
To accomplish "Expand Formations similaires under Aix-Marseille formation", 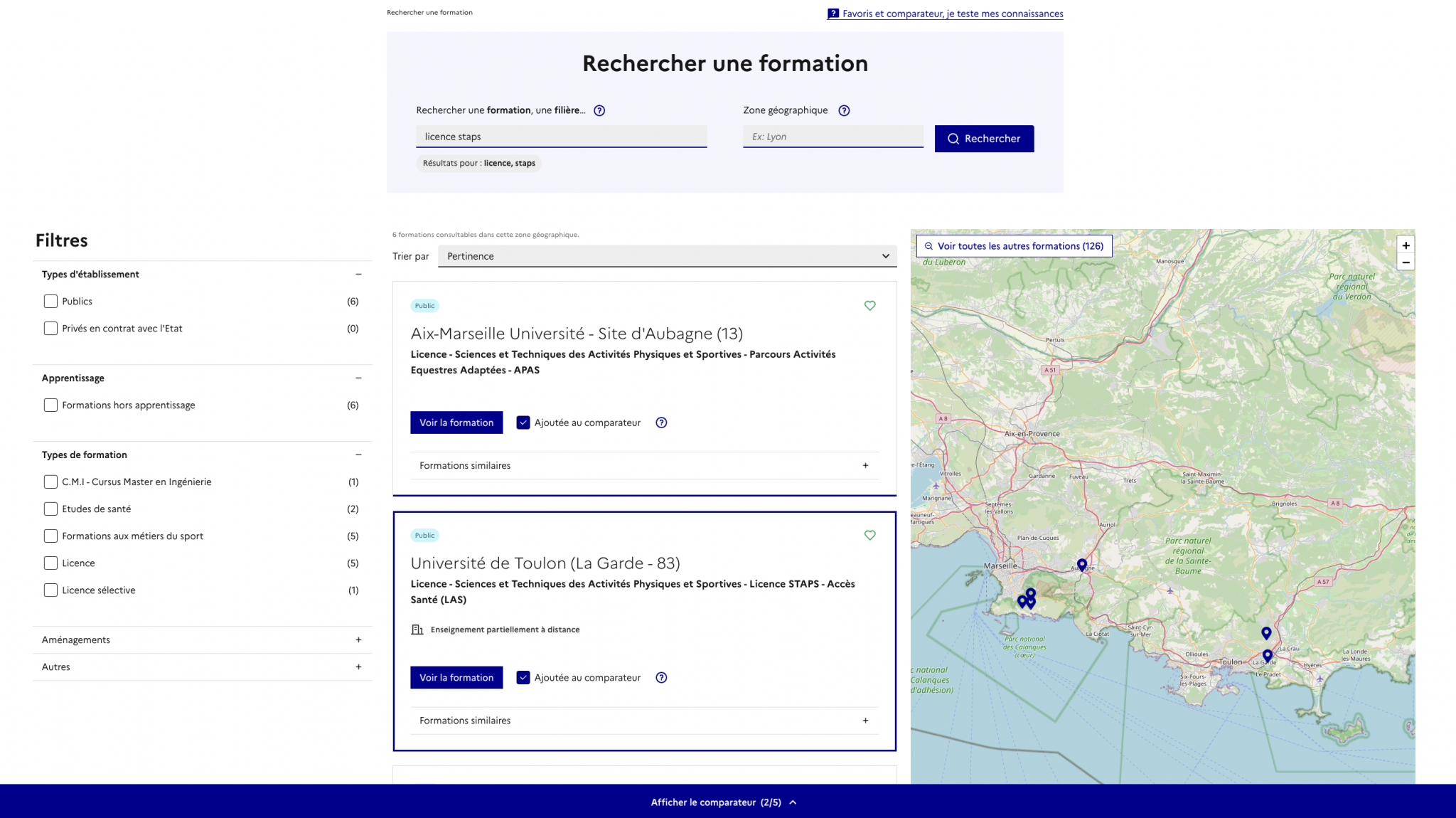I will click(865, 465).
